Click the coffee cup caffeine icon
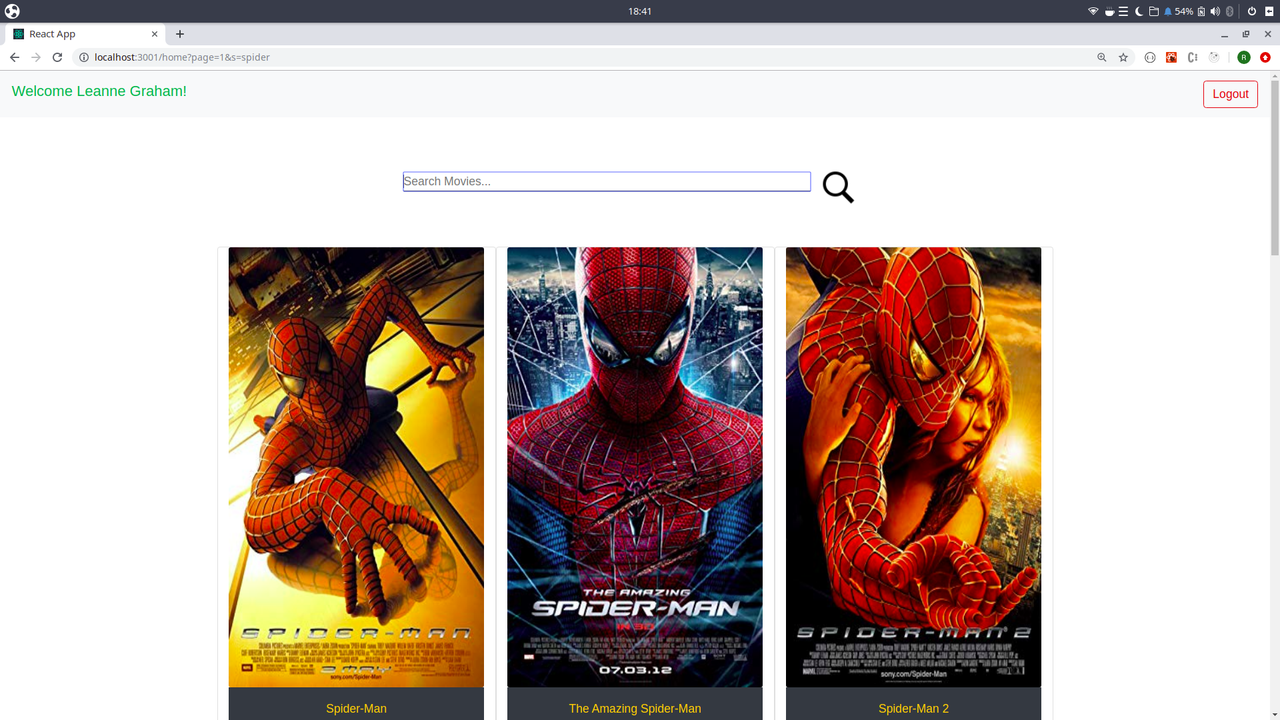The image size is (1280, 720). pos(1108,11)
